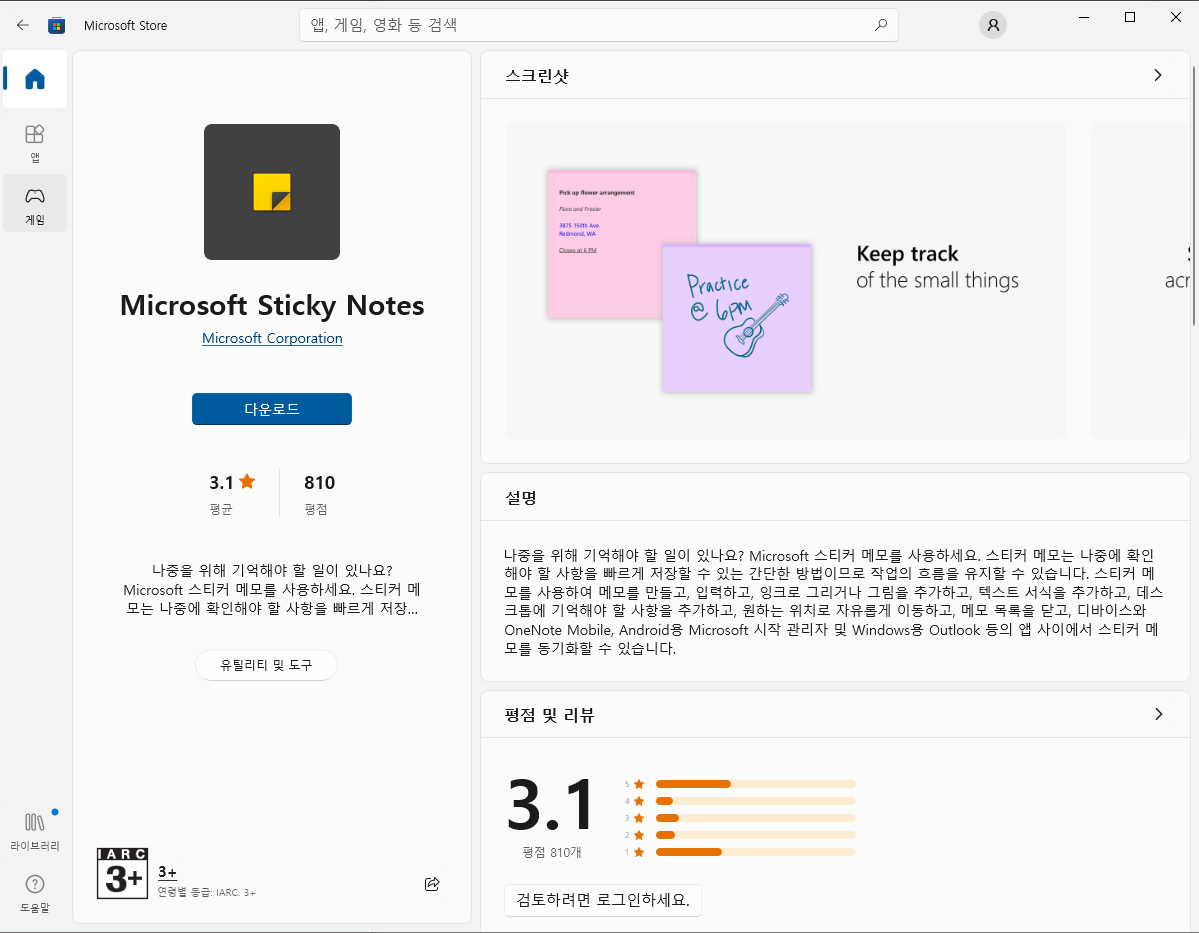Open the 게임 (Games) section
Viewport: 1199px width, 933px height.
click(35, 204)
